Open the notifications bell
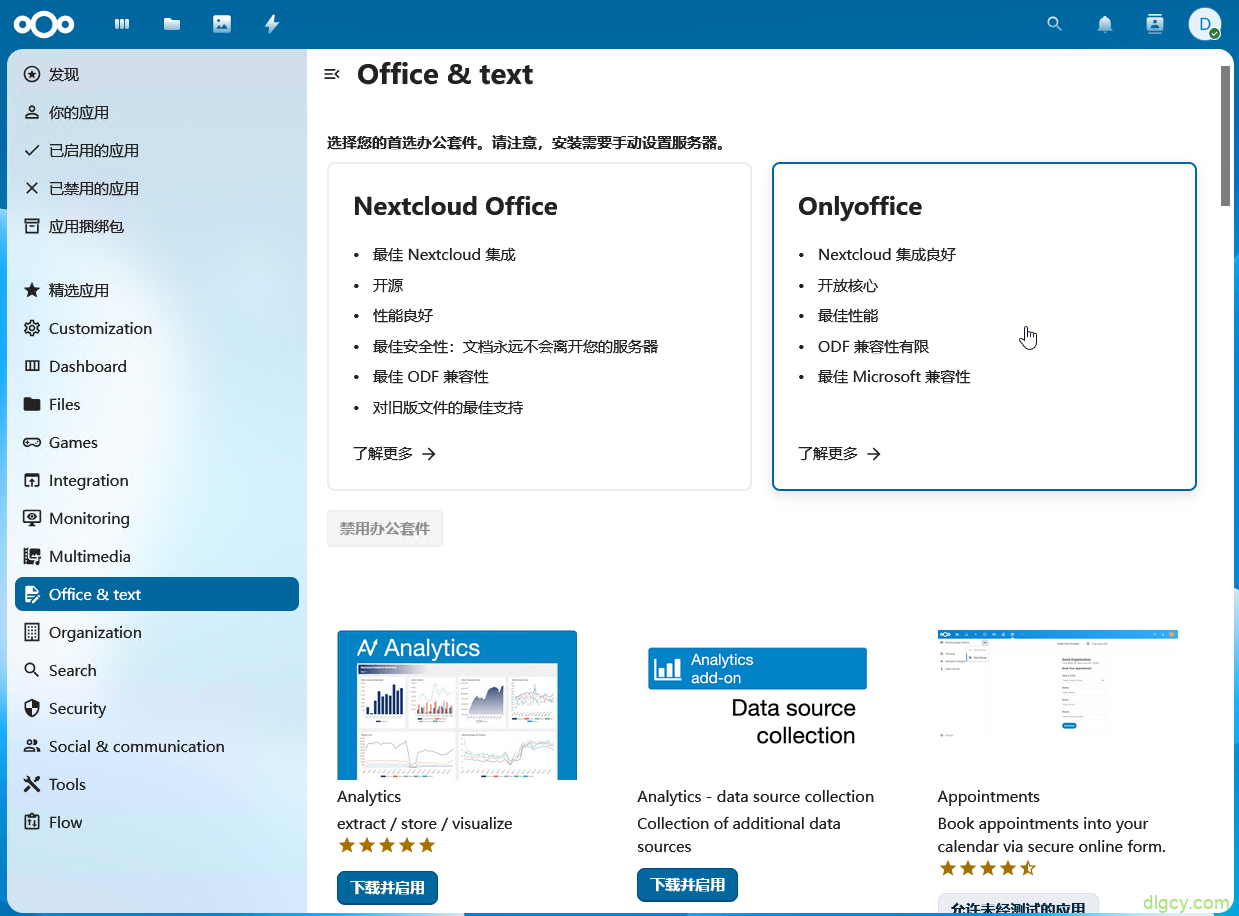Screen dimensions: 1239x916 coord(1105,24)
